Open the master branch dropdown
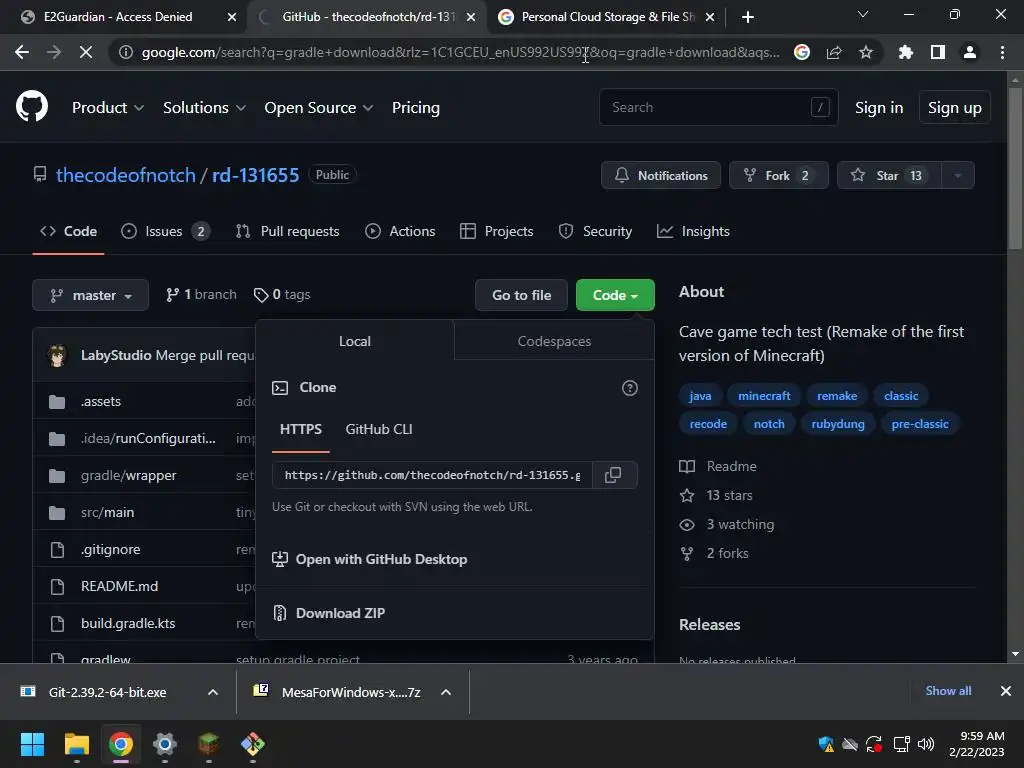1024x768 pixels. (x=90, y=295)
